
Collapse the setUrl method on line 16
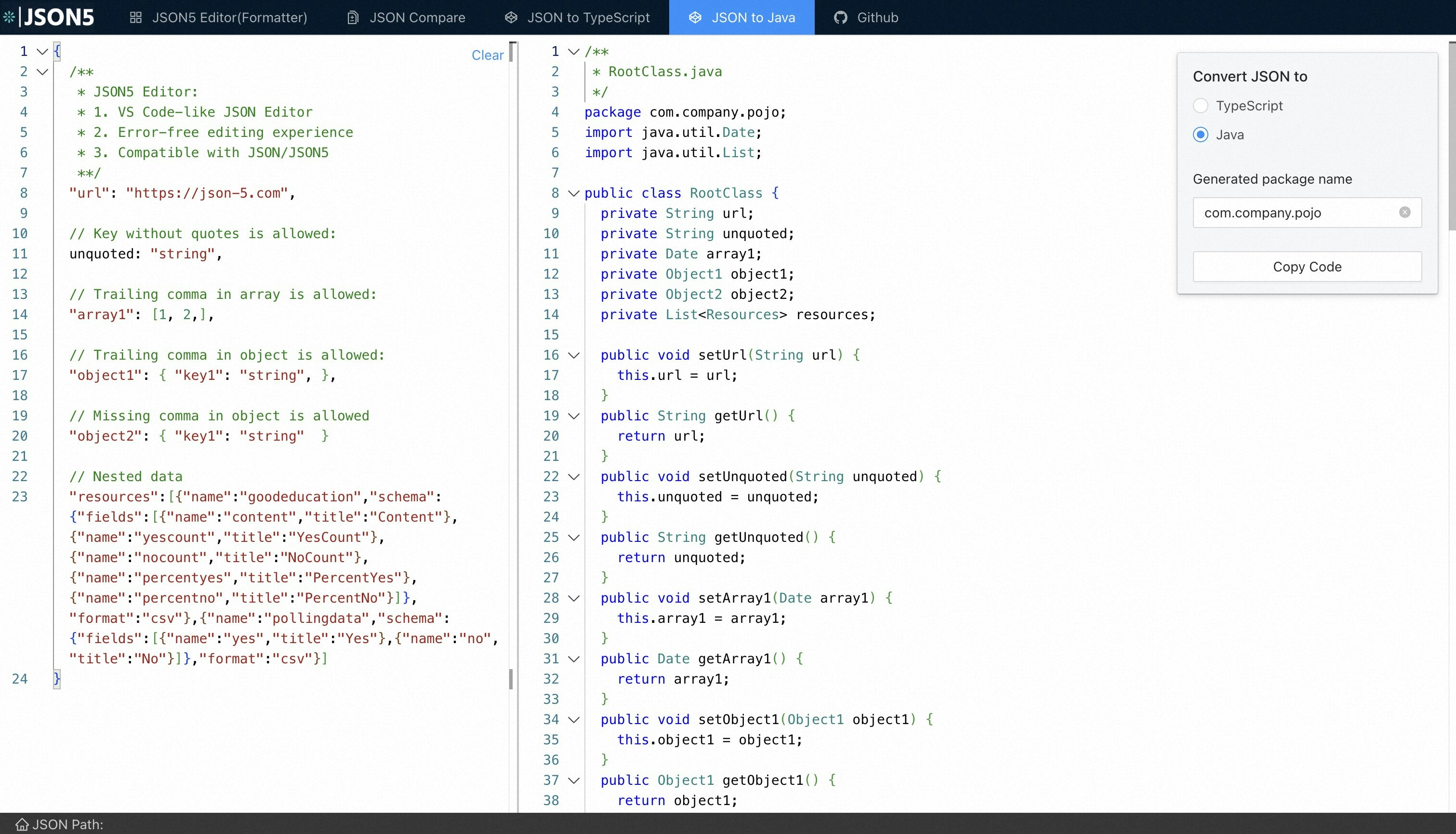pyautogui.click(x=574, y=355)
